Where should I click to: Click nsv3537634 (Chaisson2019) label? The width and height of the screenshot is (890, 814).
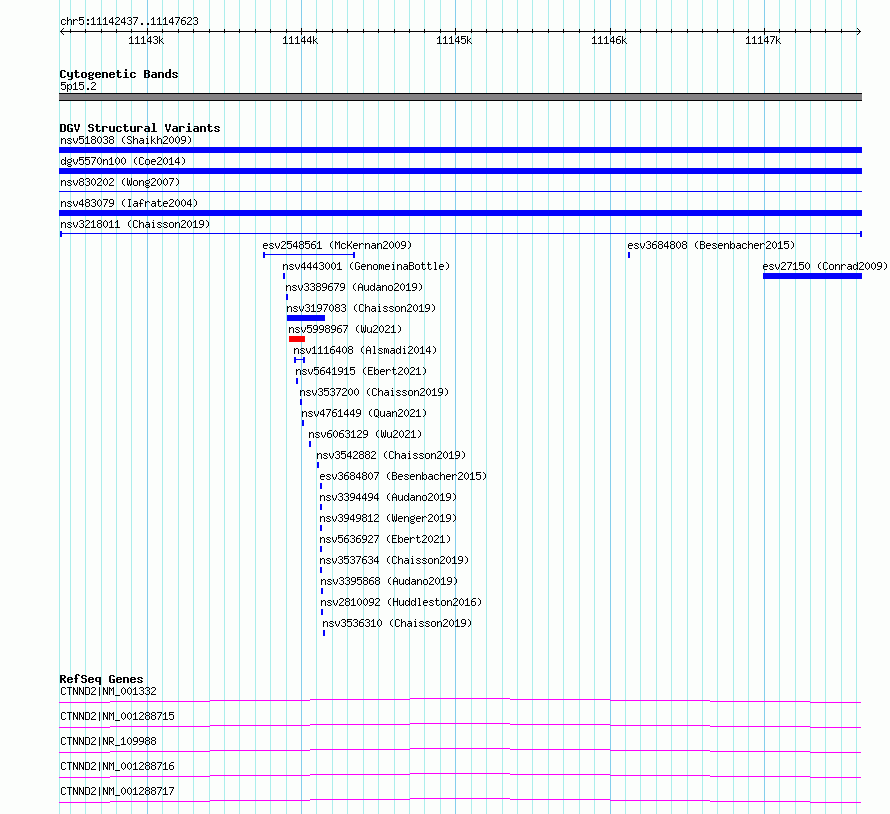394,560
